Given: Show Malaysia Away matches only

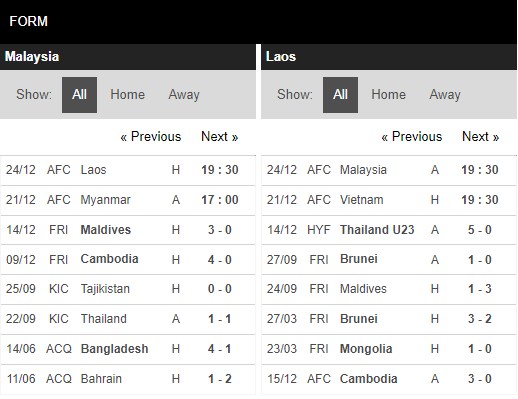Looking at the screenshot, I should point(184,95).
